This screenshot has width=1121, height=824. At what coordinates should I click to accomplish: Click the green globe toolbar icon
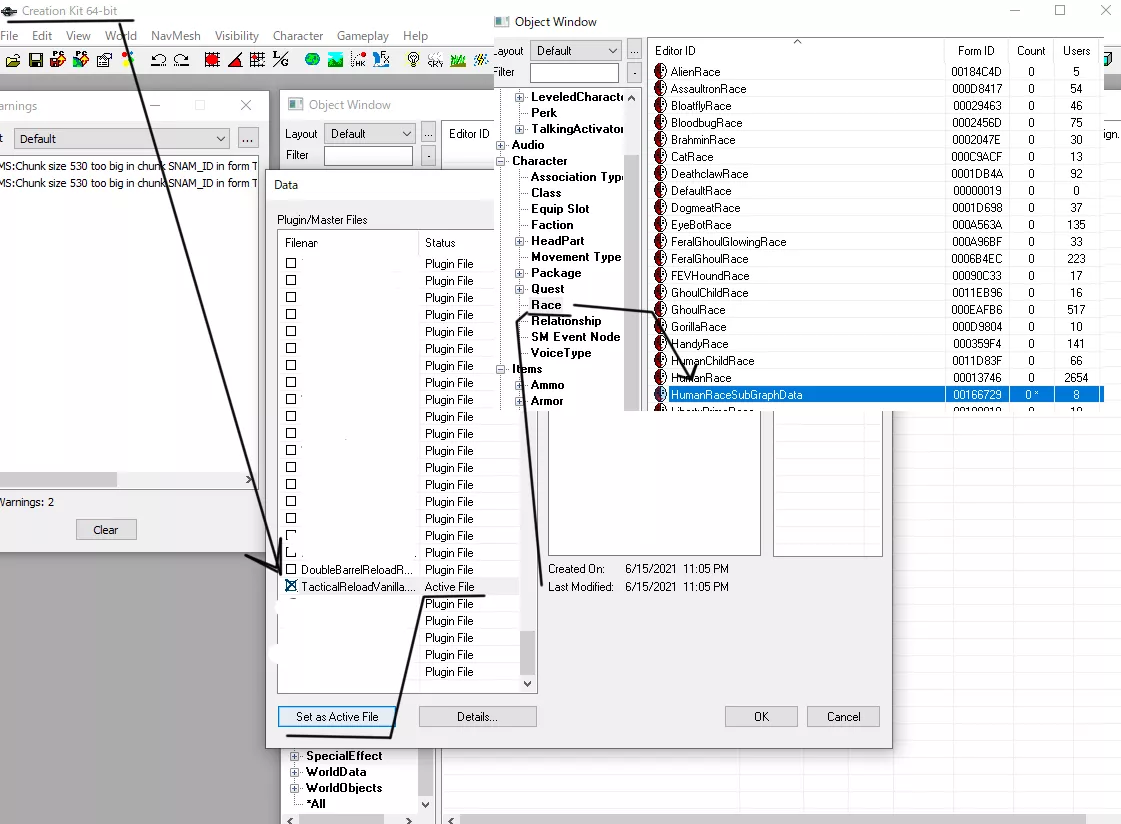coord(312,60)
